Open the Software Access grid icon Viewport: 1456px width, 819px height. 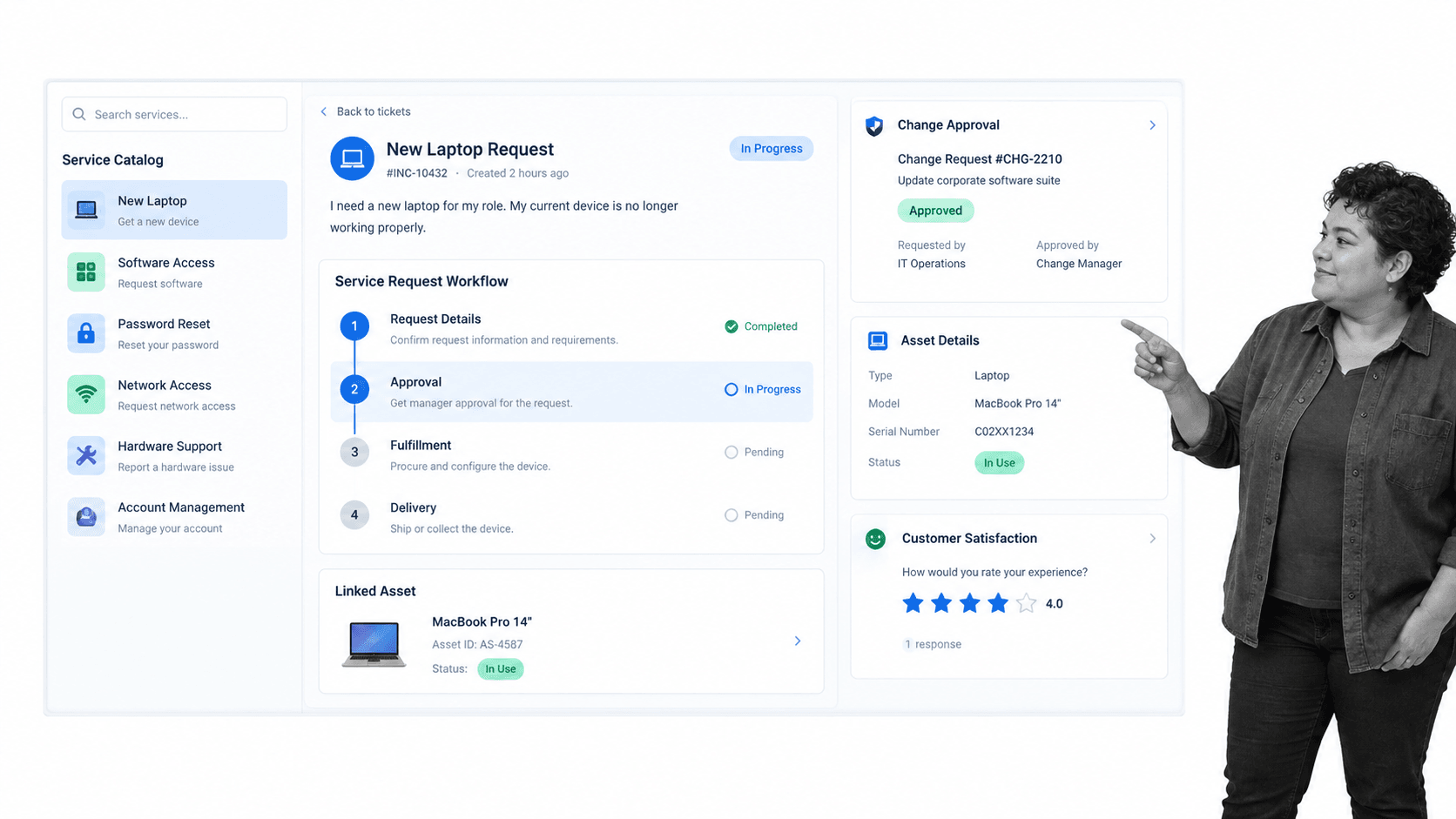click(86, 272)
